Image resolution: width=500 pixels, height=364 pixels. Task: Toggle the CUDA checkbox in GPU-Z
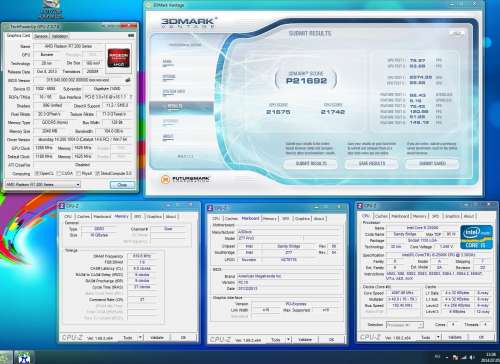pyautogui.click(x=58, y=173)
